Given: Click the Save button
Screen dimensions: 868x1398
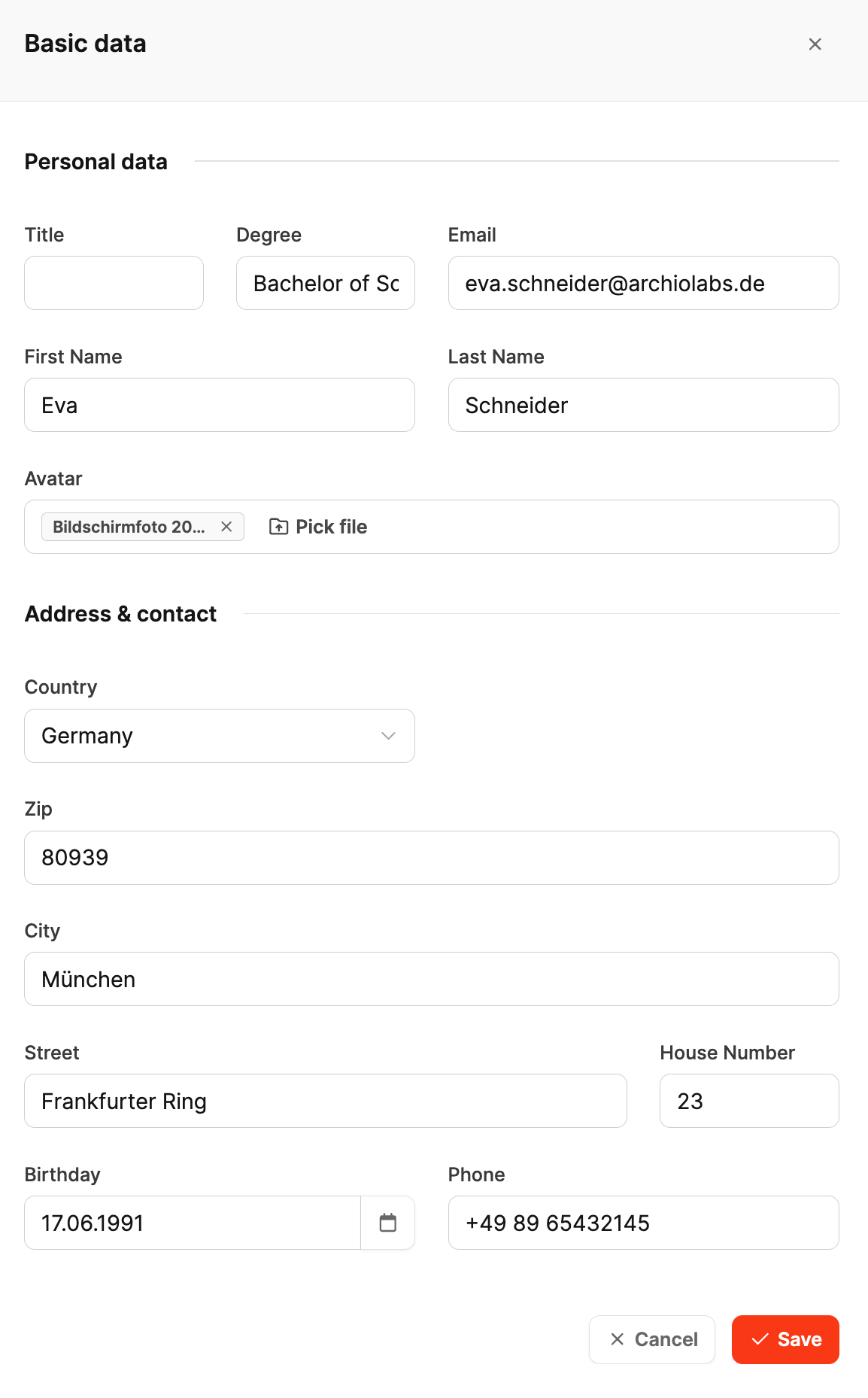Looking at the screenshot, I should click(x=785, y=1339).
